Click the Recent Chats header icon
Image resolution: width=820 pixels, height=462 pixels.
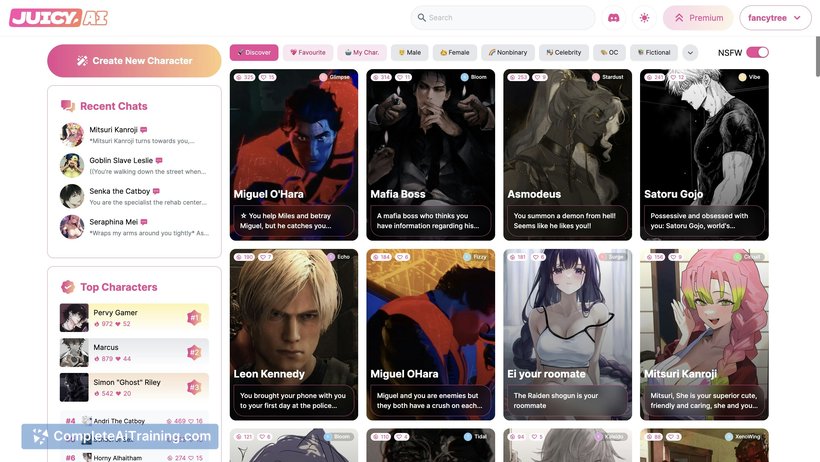(67, 106)
